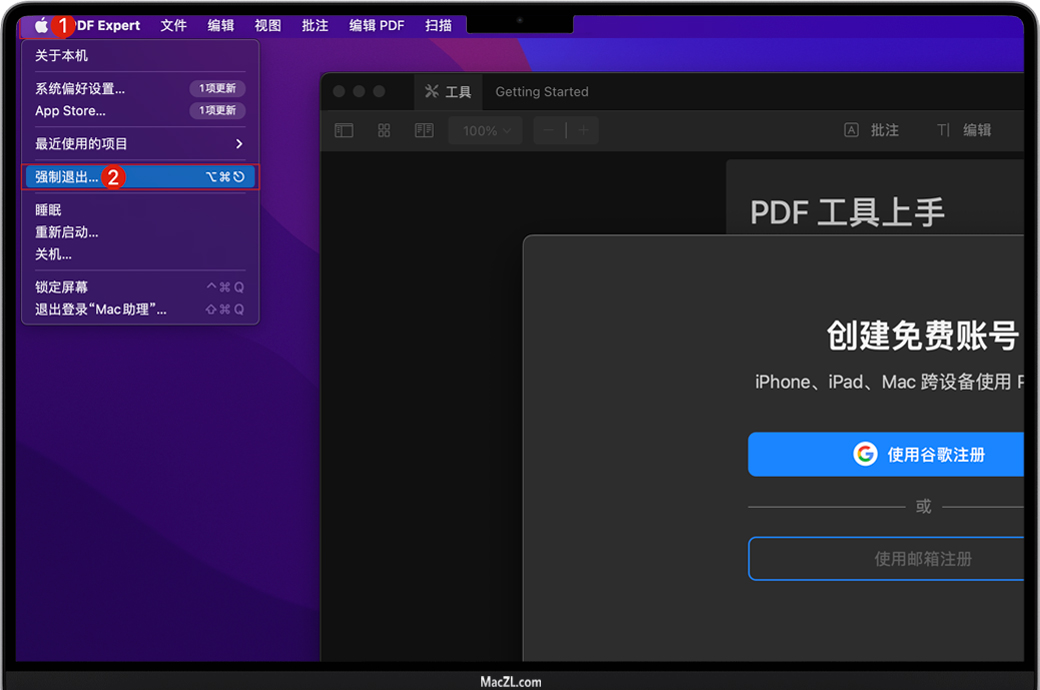
Task: Click the 1项更新 badge beside App Store
Action: tap(218, 110)
